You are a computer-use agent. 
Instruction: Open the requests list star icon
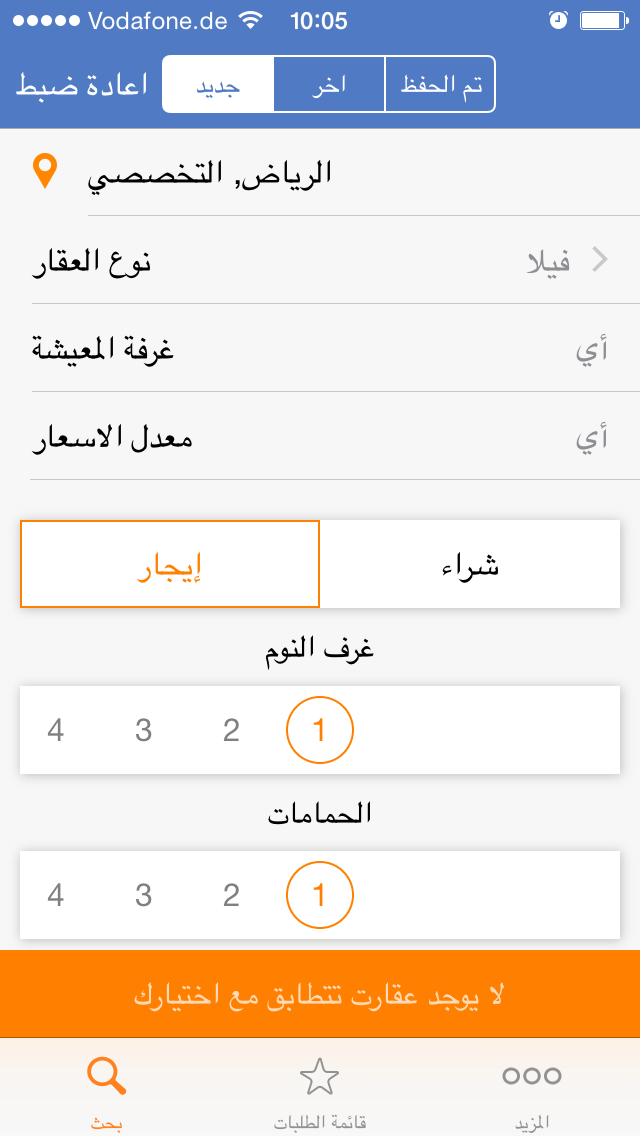[320, 1076]
